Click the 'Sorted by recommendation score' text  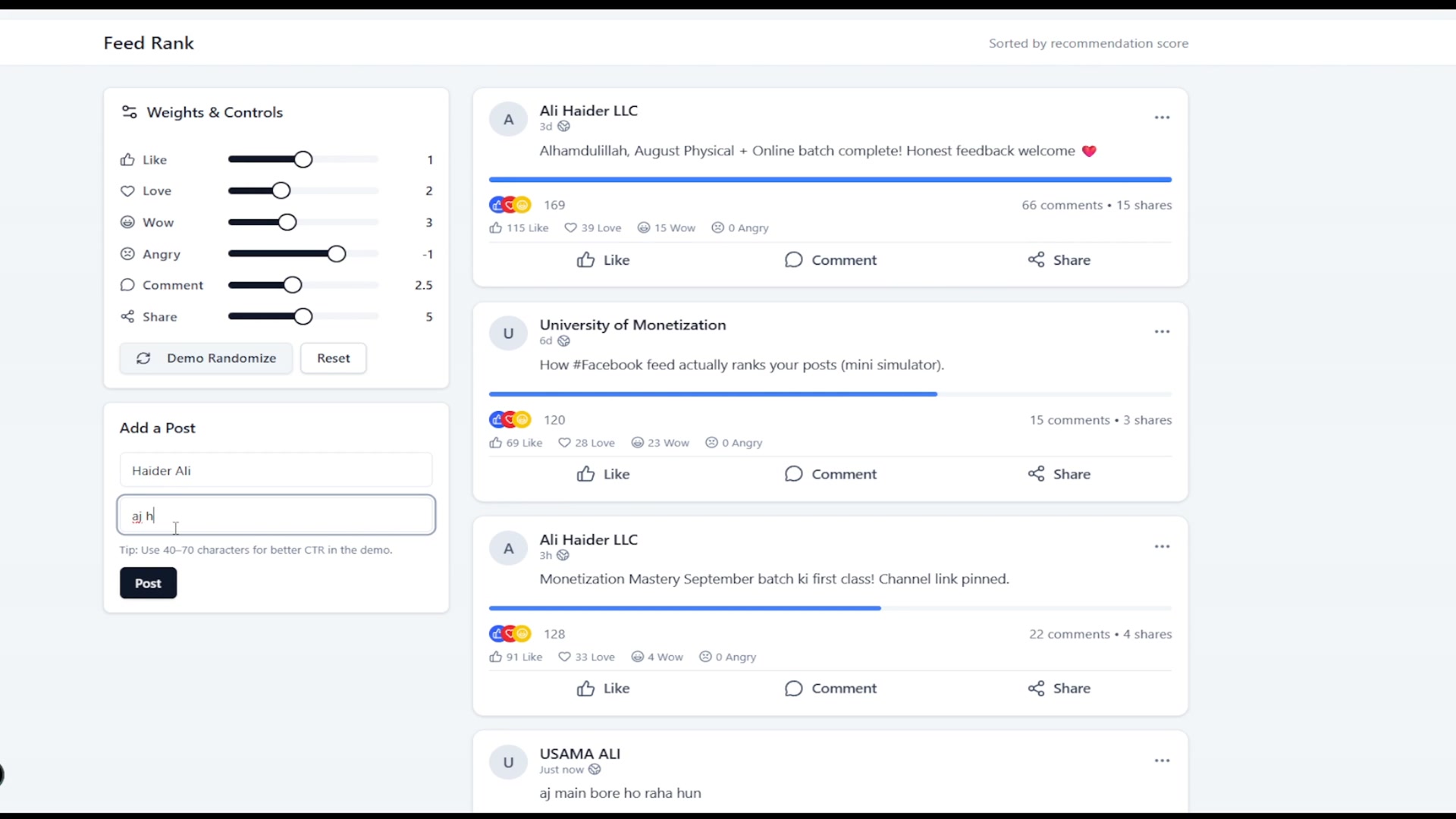pyautogui.click(x=1088, y=43)
